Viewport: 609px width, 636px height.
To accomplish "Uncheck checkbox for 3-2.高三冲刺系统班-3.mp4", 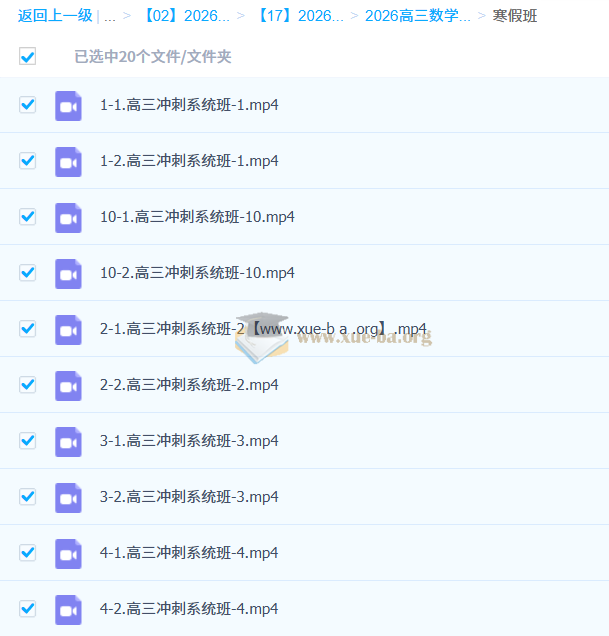I will coord(28,496).
